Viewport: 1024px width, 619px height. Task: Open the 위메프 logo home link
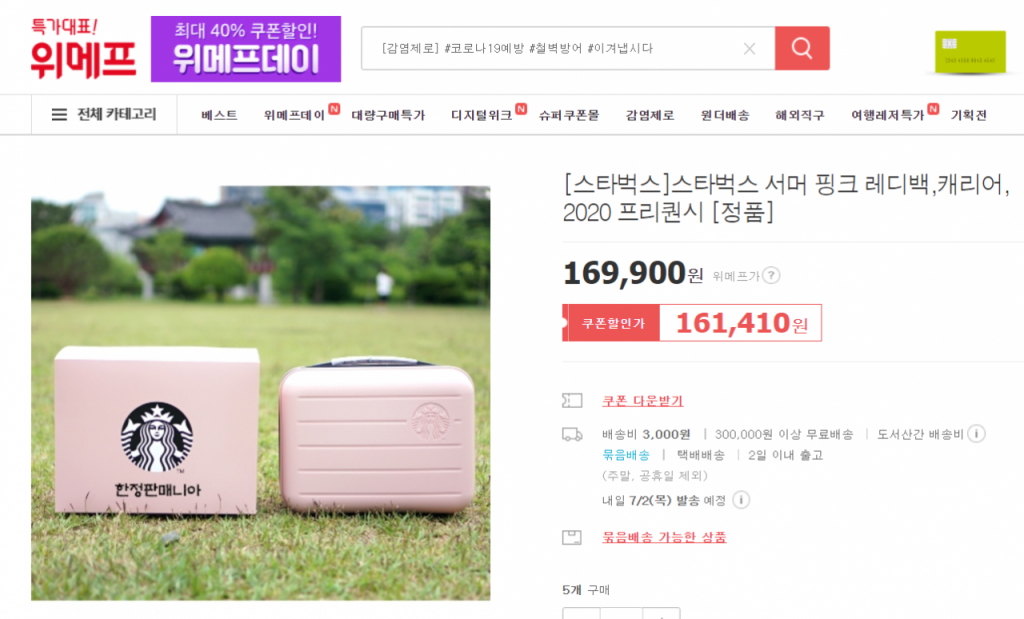tap(83, 49)
